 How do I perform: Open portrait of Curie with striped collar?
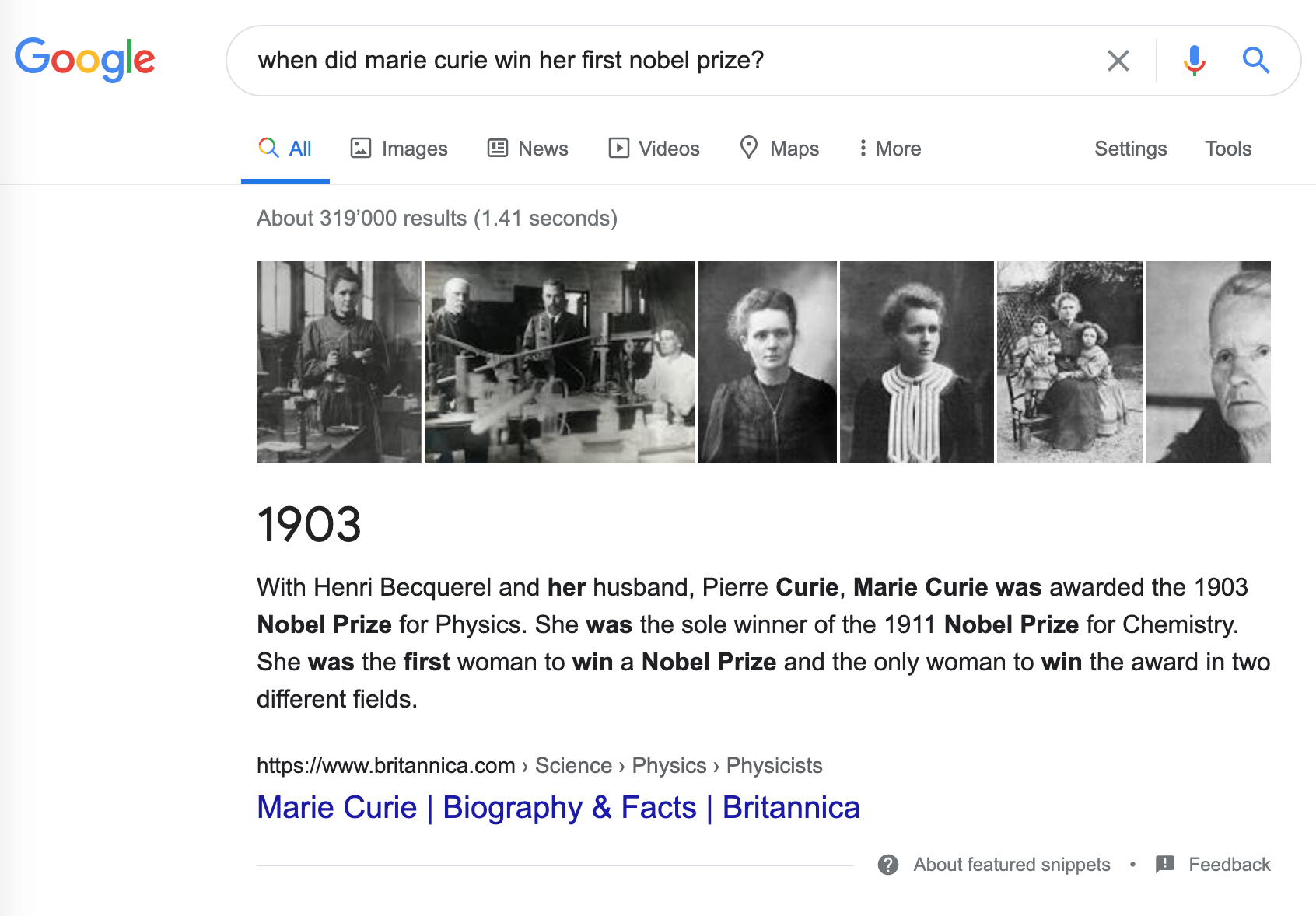(917, 362)
